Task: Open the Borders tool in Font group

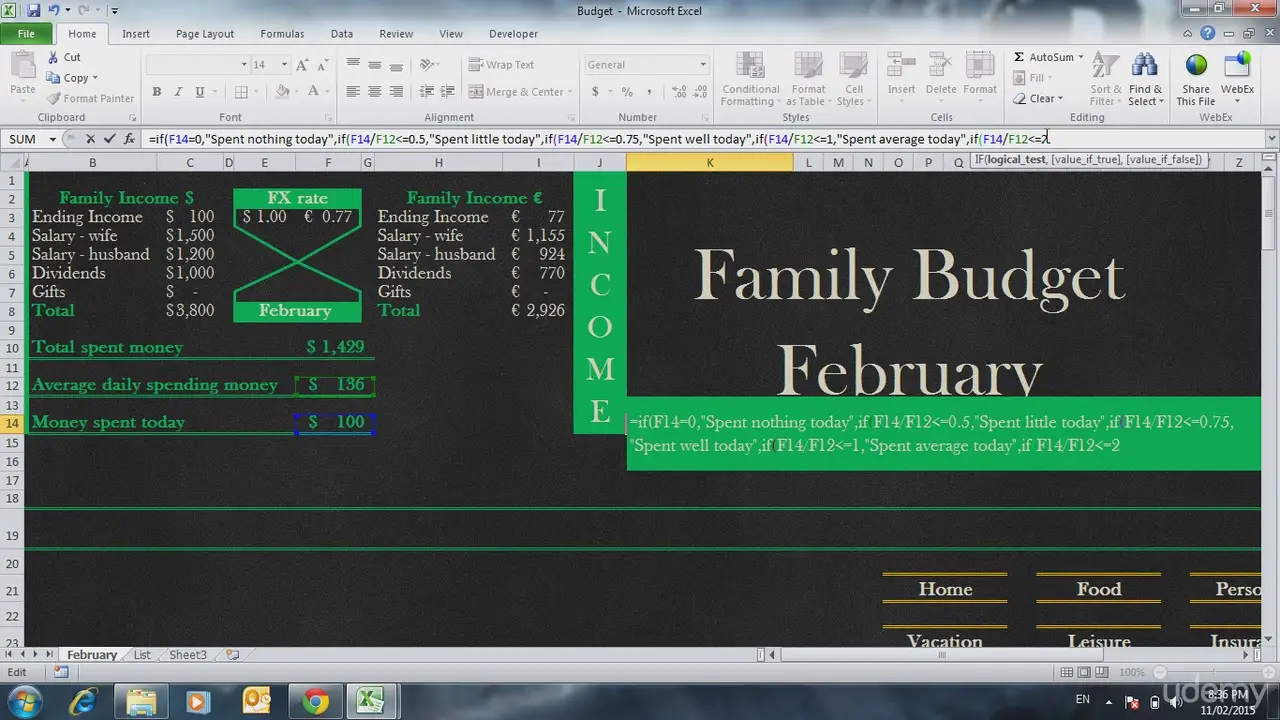Action: (x=240, y=92)
